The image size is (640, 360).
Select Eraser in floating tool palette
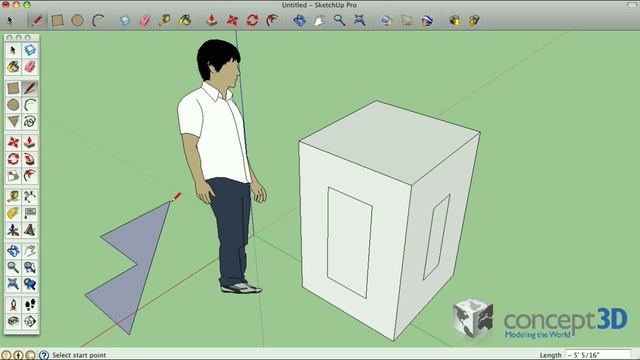click(30, 67)
